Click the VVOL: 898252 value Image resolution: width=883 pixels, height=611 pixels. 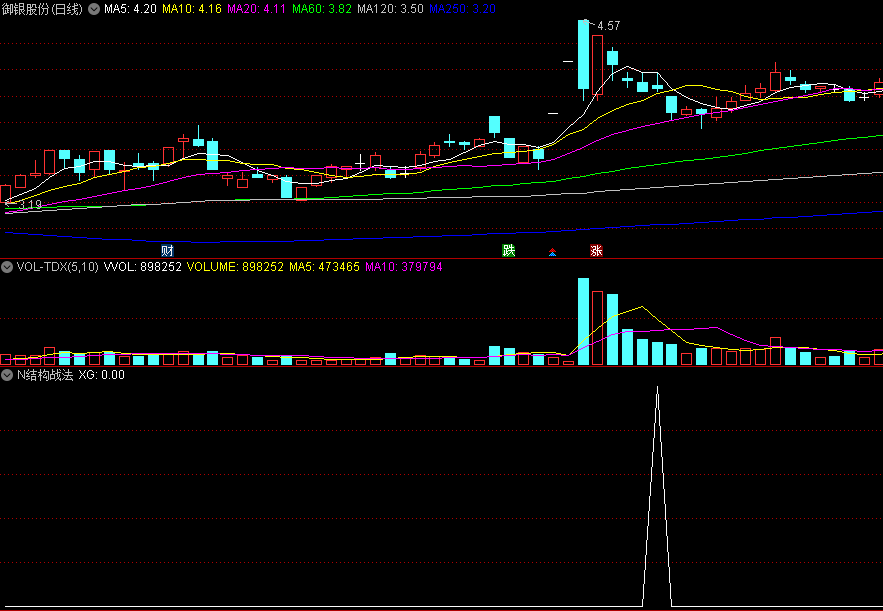[x=142, y=267]
